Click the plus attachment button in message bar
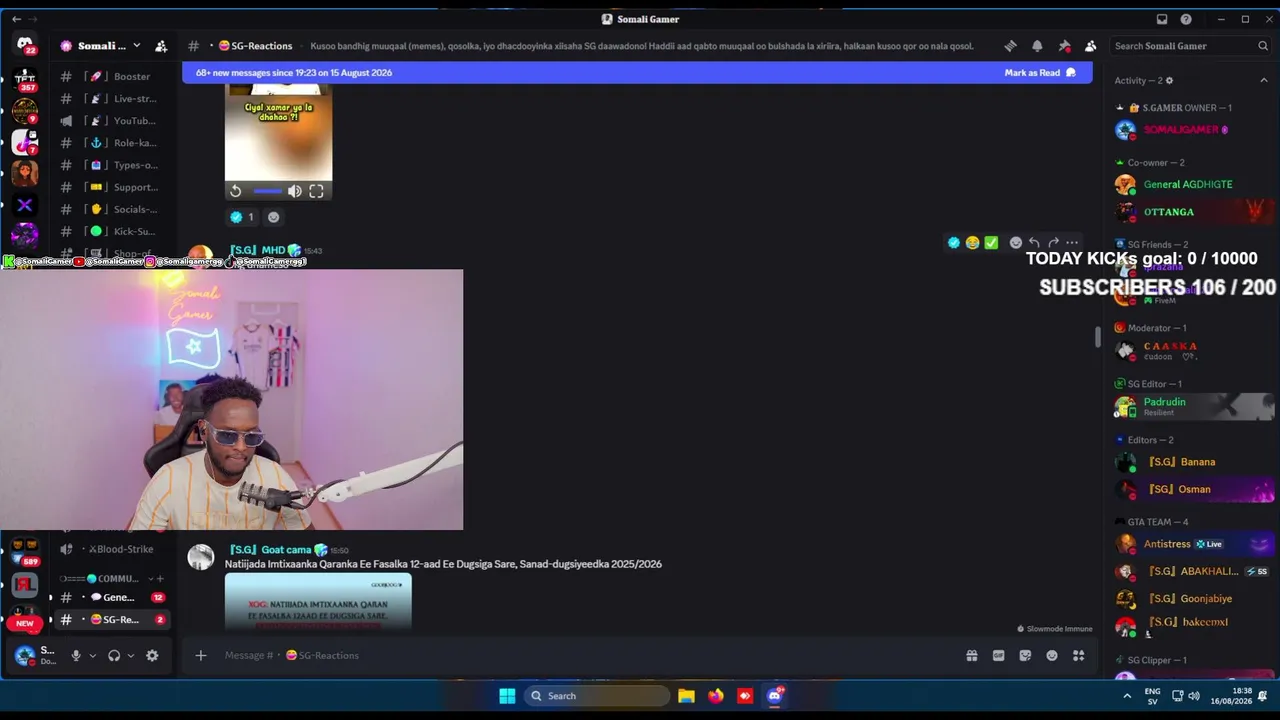 [x=201, y=655]
